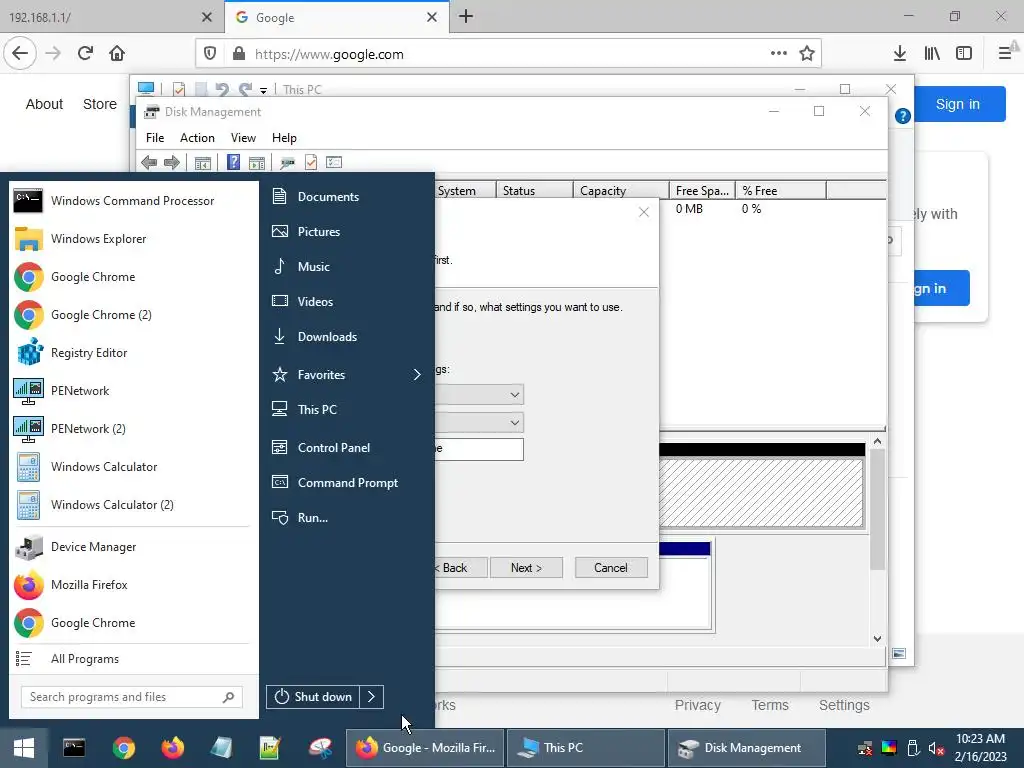The width and height of the screenshot is (1024, 768).
Task: Click the muted volume tray icon
Action: pos(936,748)
